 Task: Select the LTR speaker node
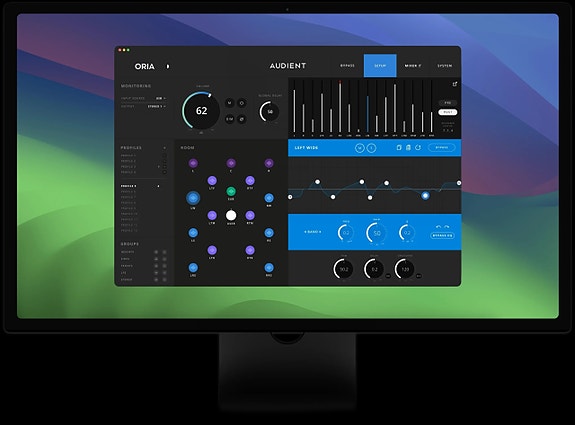tap(212, 250)
